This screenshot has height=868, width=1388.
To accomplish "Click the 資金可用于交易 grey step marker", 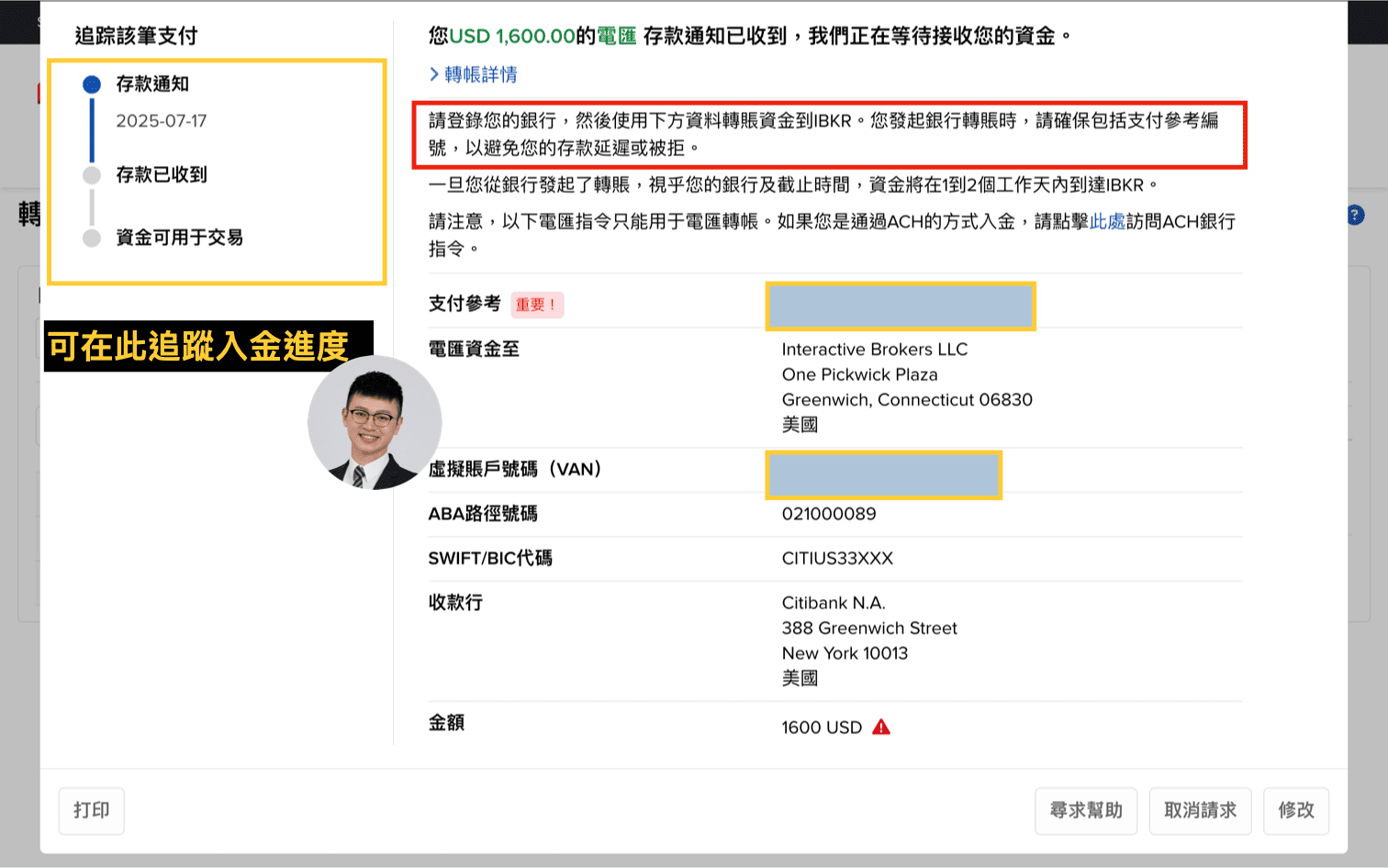I will tap(92, 238).
